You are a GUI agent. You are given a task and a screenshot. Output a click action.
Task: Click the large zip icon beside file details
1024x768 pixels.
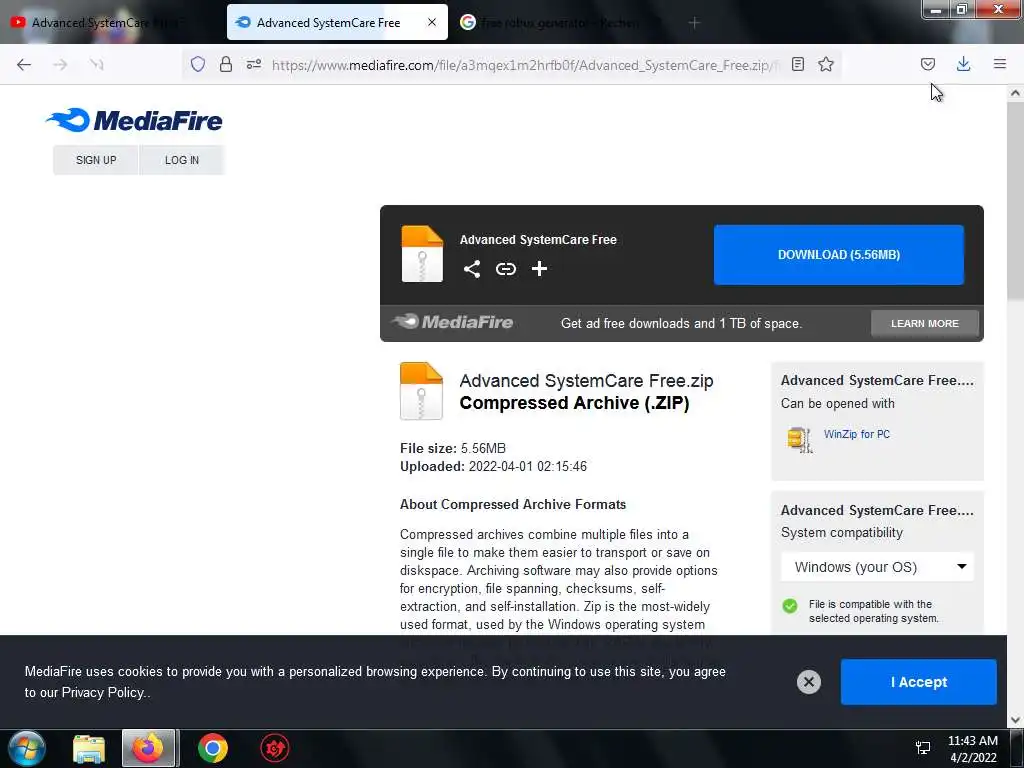click(421, 391)
